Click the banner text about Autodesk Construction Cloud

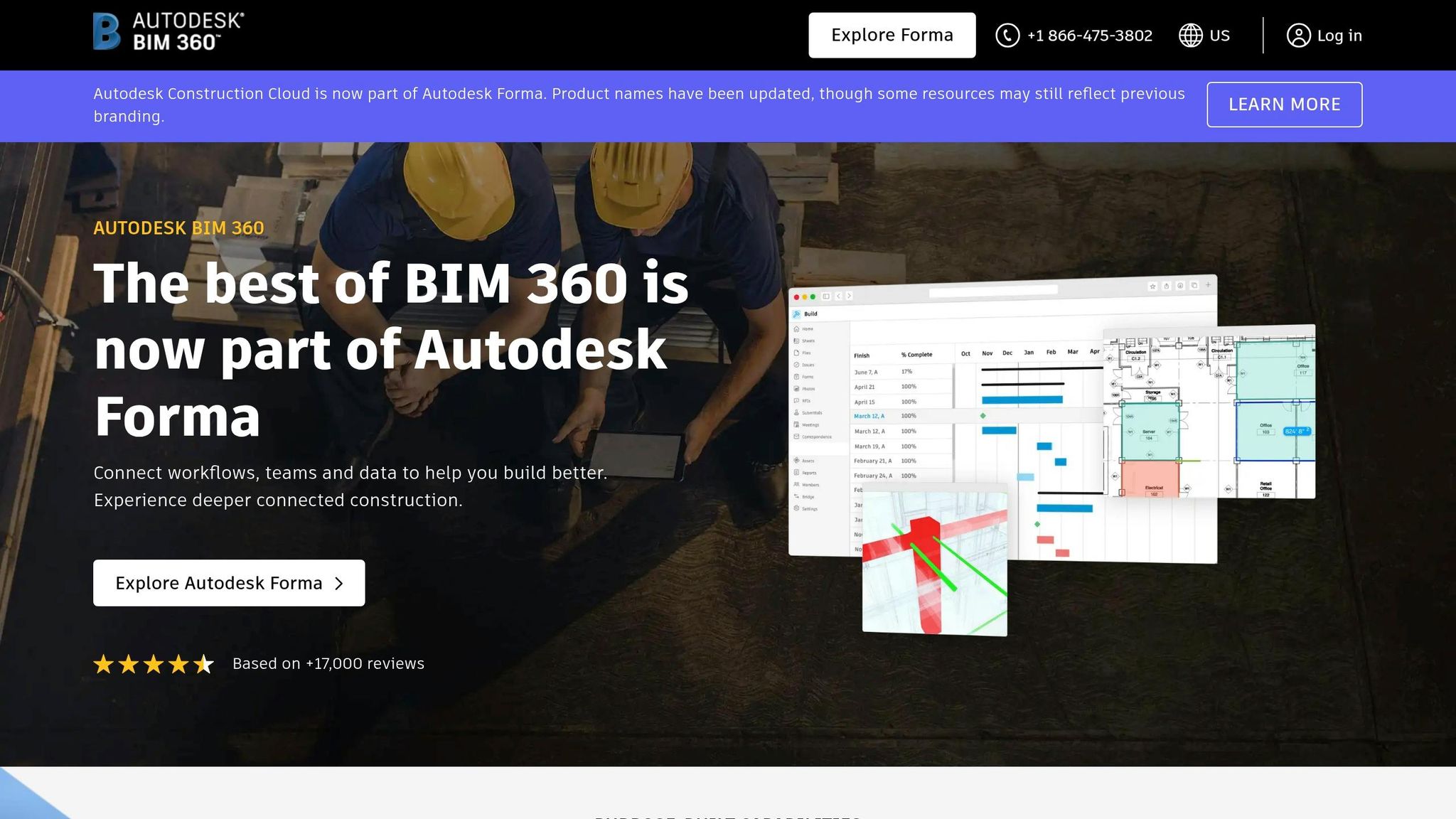[x=639, y=105]
